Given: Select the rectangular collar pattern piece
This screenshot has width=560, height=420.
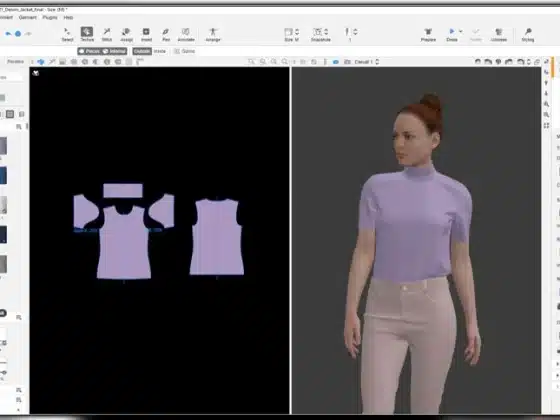Looking at the screenshot, I should (x=123, y=190).
